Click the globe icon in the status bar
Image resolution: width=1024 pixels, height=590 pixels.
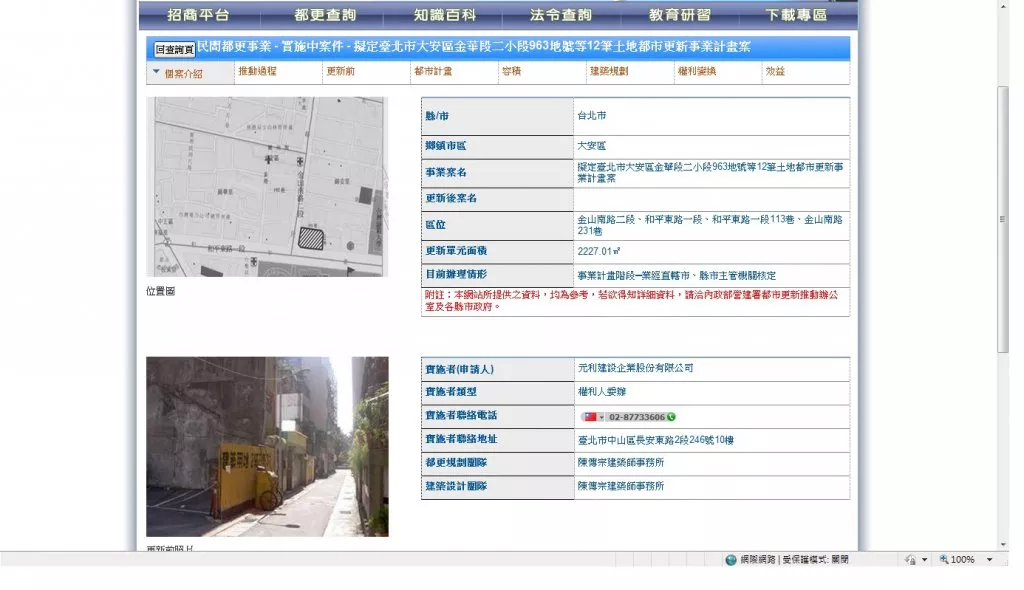pos(731,560)
